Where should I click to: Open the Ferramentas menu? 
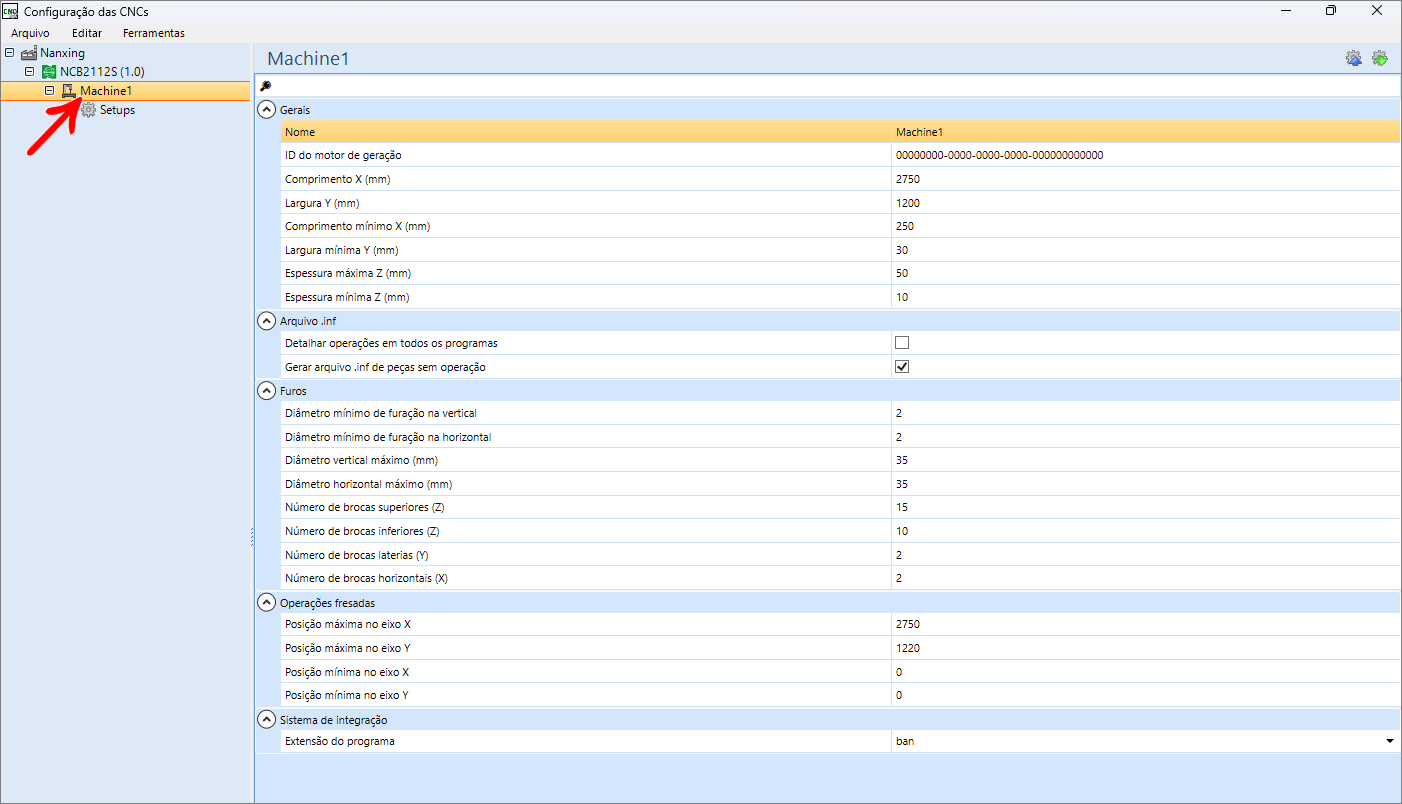coord(154,33)
